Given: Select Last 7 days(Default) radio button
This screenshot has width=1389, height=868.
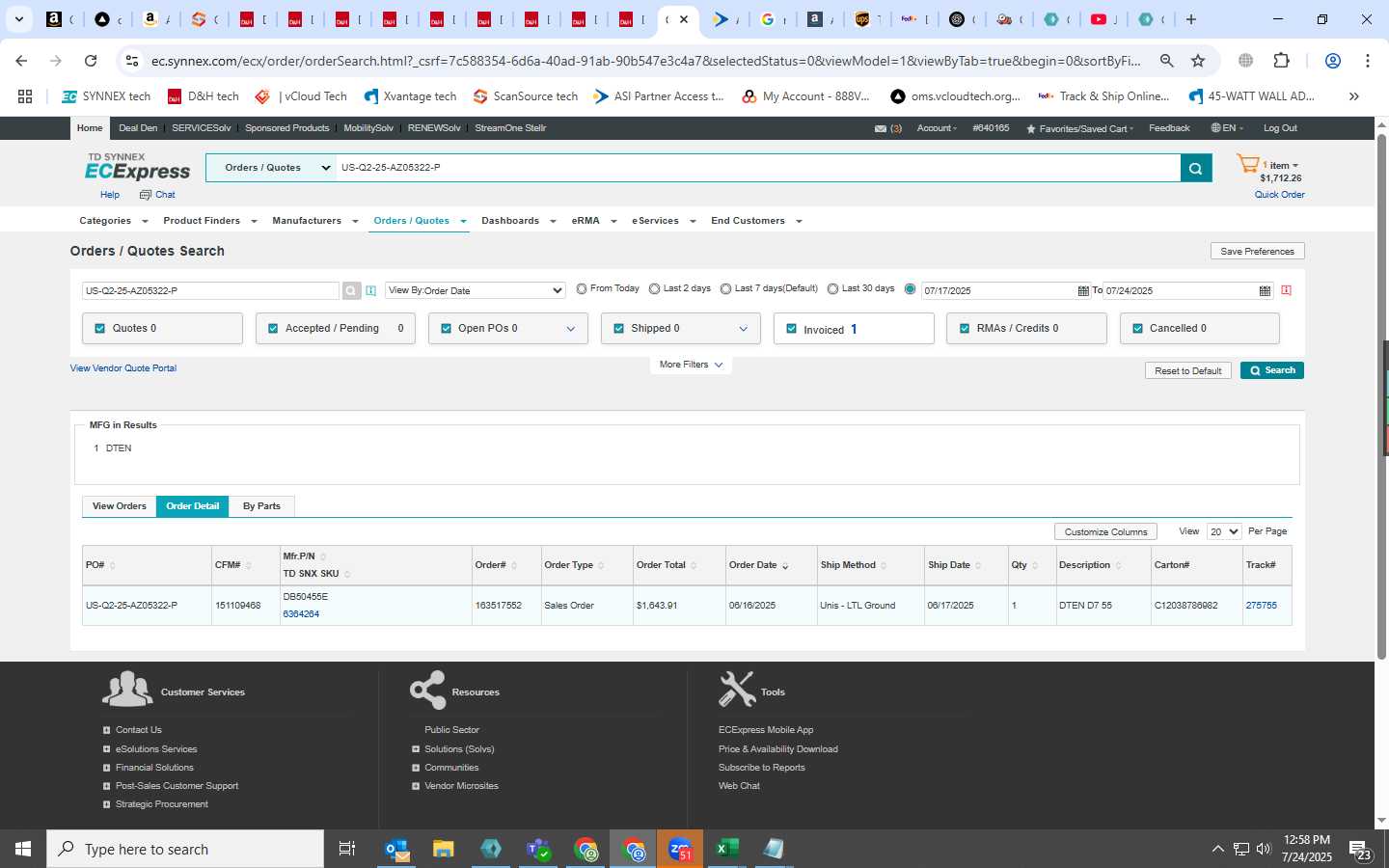Looking at the screenshot, I should pyautogui.click(x=725, y=288).
